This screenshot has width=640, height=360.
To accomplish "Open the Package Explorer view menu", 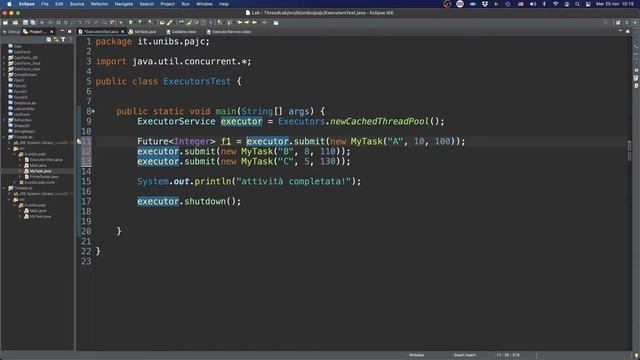I will [x=70, y=40].
